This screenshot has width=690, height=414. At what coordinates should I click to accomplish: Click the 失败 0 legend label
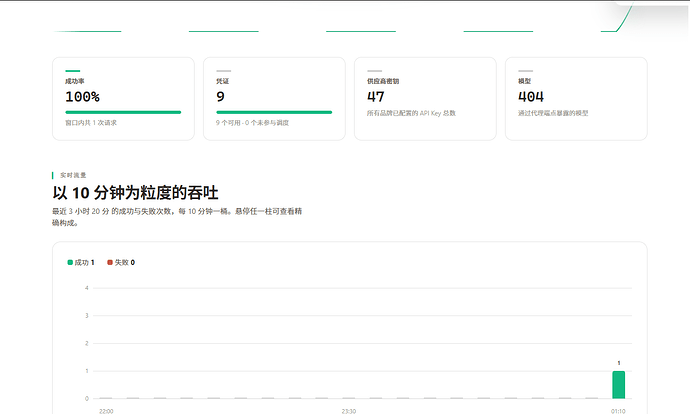tap(125, 262)
